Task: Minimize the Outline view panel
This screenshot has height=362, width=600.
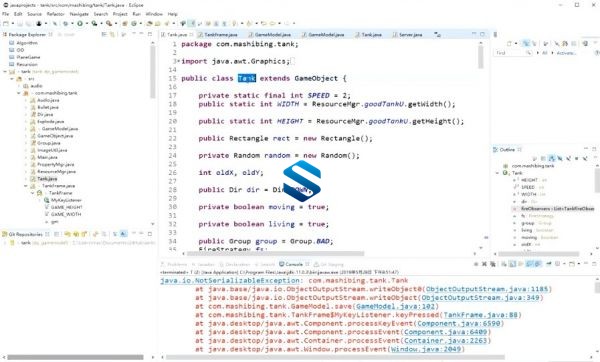Action: [586, 149]
